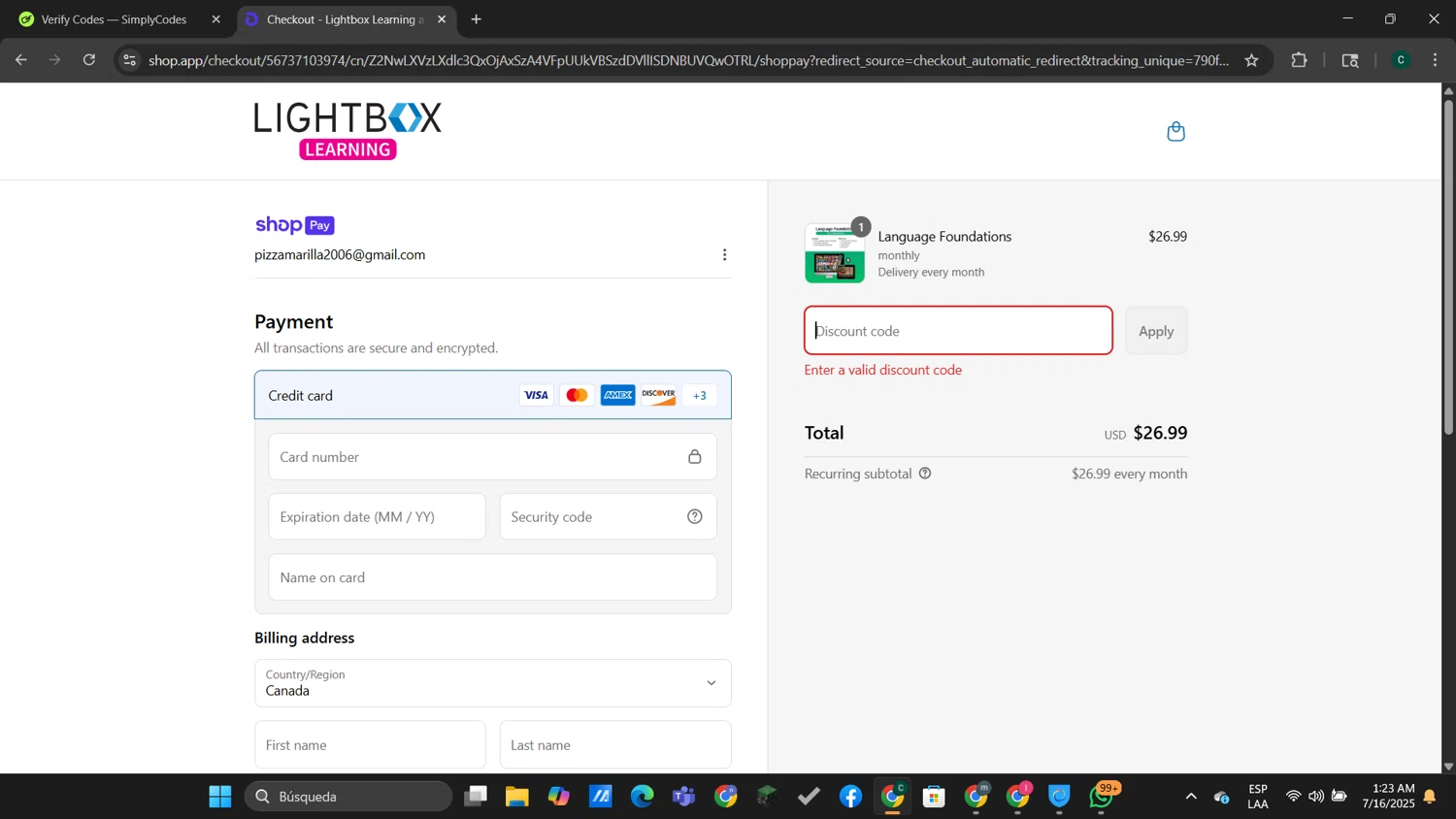
Task: Click the Discover card logo
Action: tap(658, 395)
